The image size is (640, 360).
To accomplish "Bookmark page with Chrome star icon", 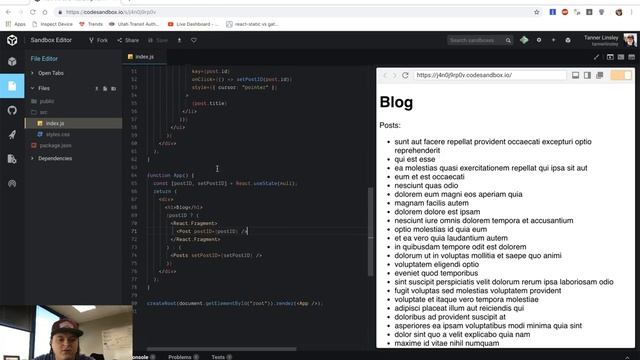I will pyautogui.click(x=537, y=12).
